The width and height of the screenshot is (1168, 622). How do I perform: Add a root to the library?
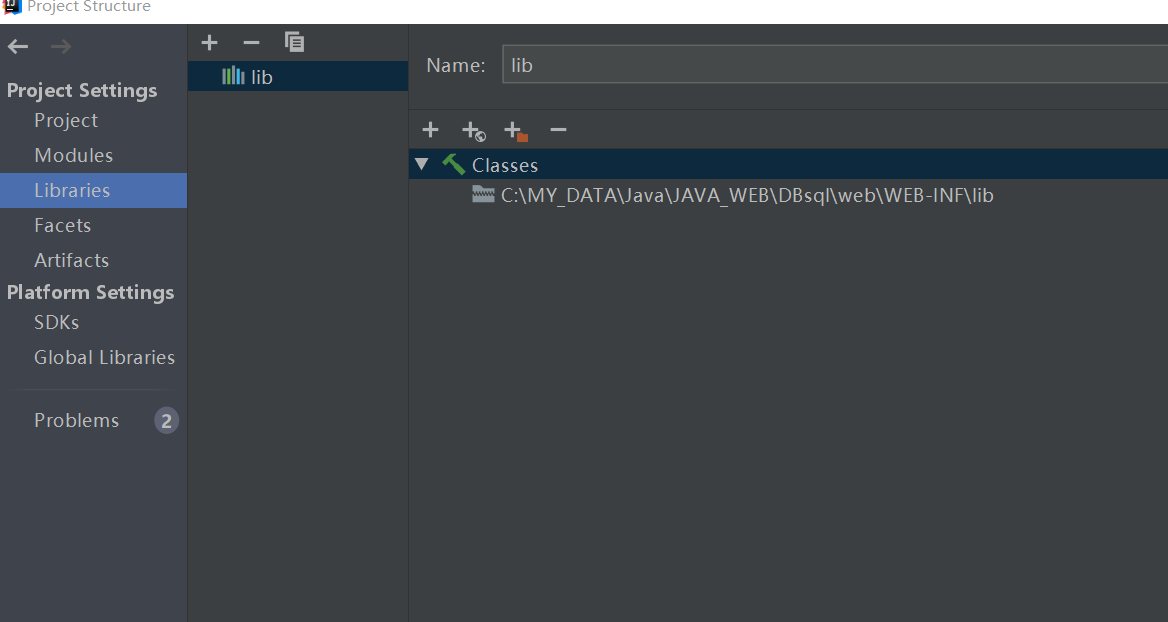[431, 130]
